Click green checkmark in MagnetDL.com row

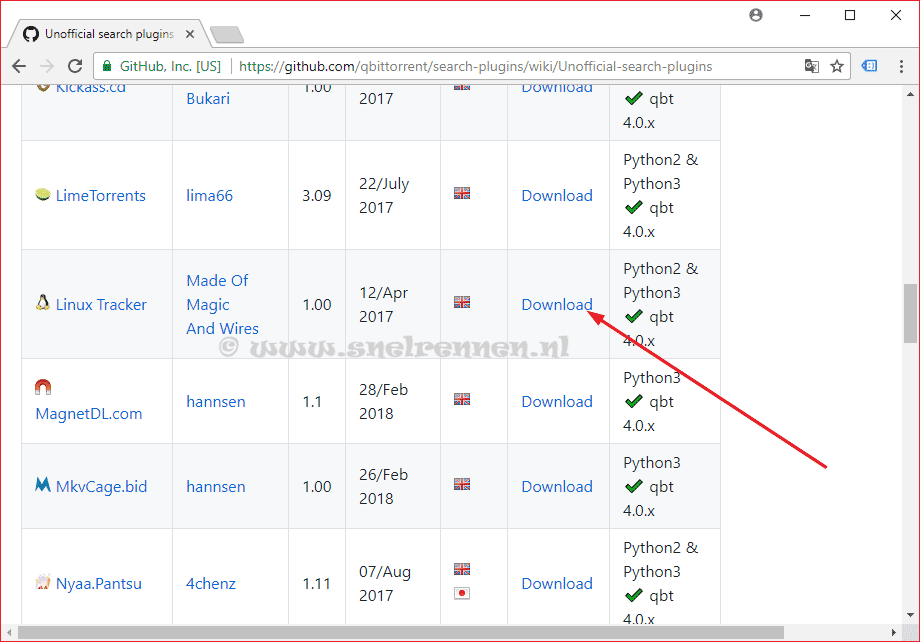click(x=634, y=401)
